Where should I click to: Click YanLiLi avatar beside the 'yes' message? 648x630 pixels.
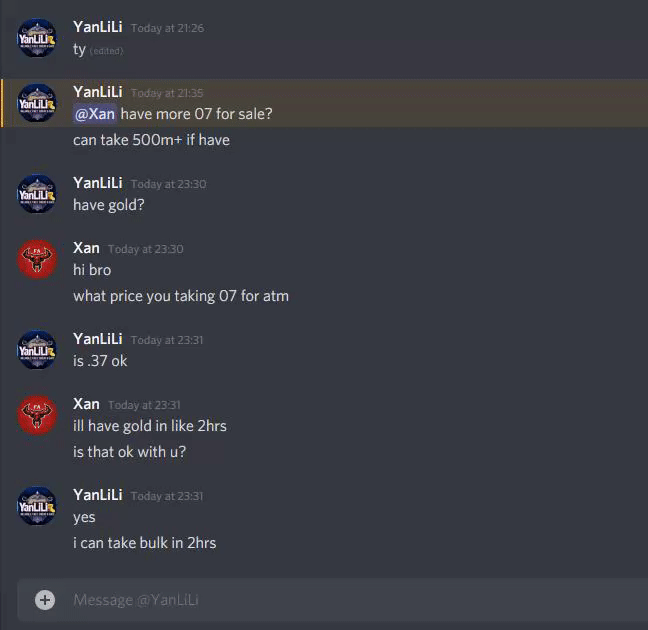point(37,506)
